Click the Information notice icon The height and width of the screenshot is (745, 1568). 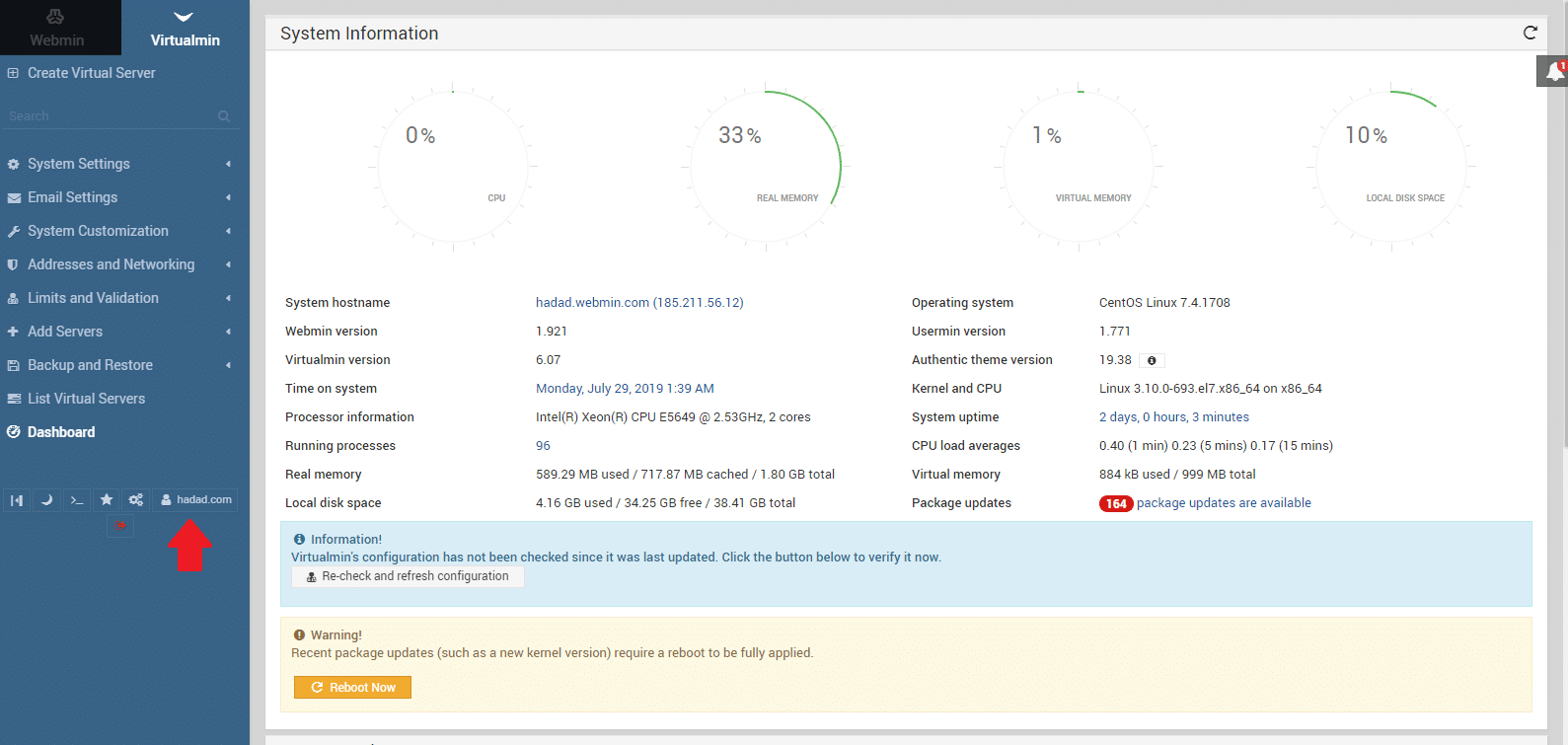pyautogui.click(x=299, y=540)
